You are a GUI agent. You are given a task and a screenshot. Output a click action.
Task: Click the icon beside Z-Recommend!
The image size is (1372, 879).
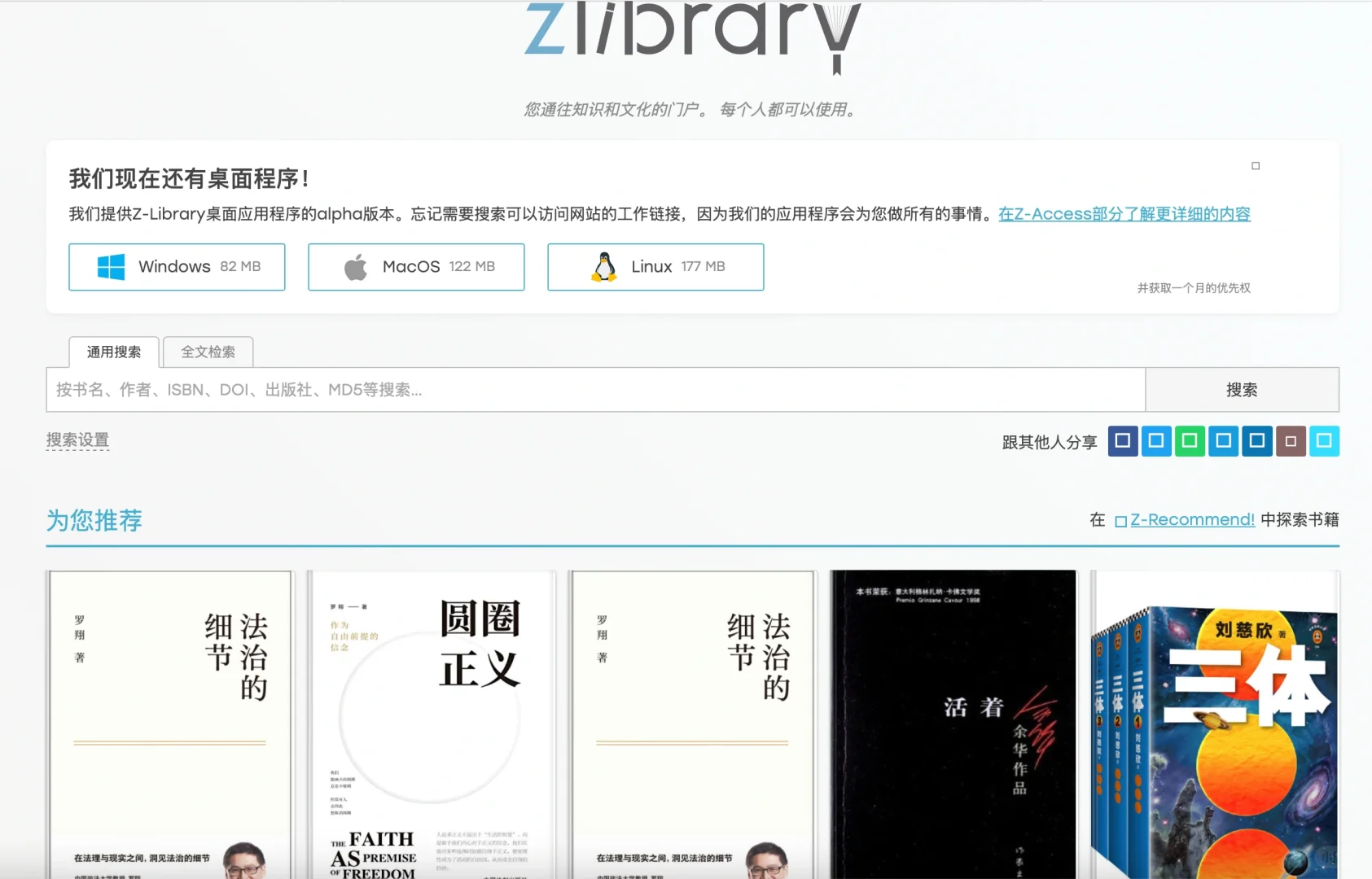point(1120,521)
